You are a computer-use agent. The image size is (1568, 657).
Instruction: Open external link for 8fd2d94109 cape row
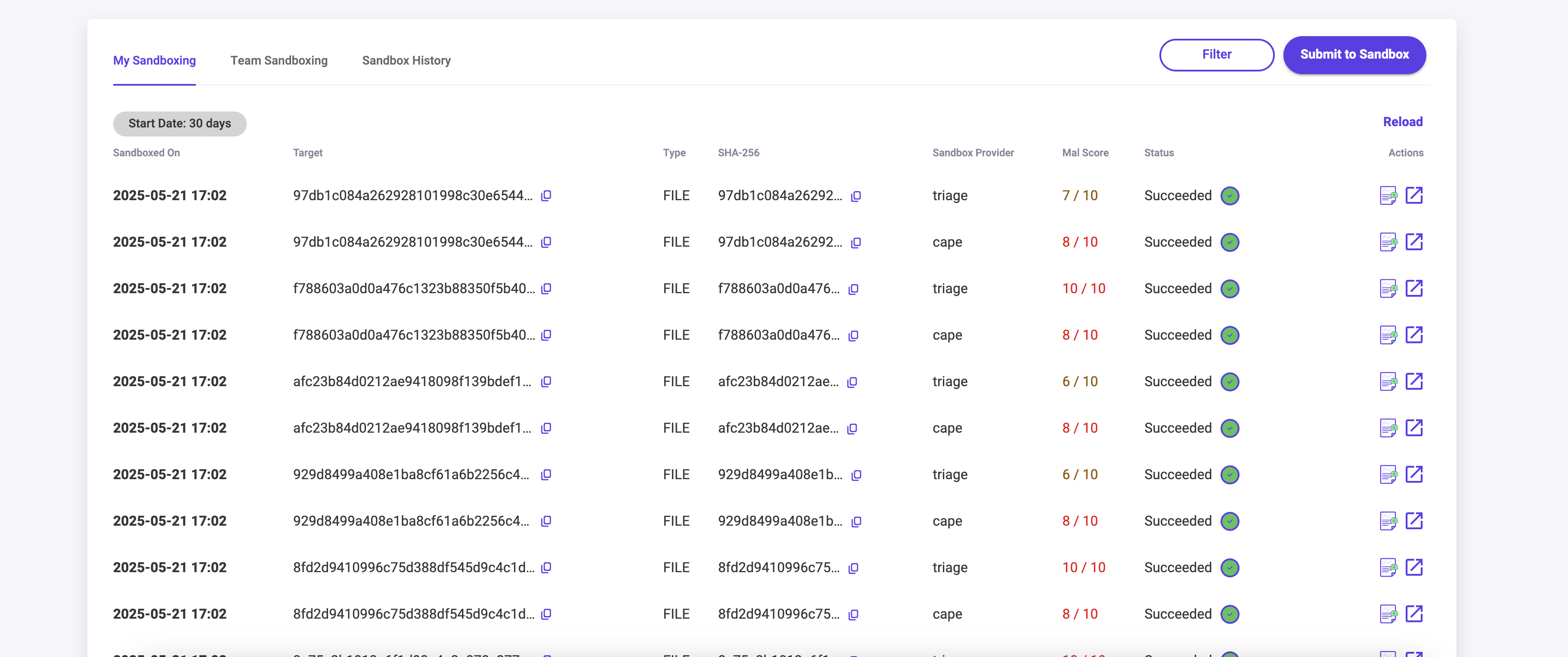coord(1413,614)
